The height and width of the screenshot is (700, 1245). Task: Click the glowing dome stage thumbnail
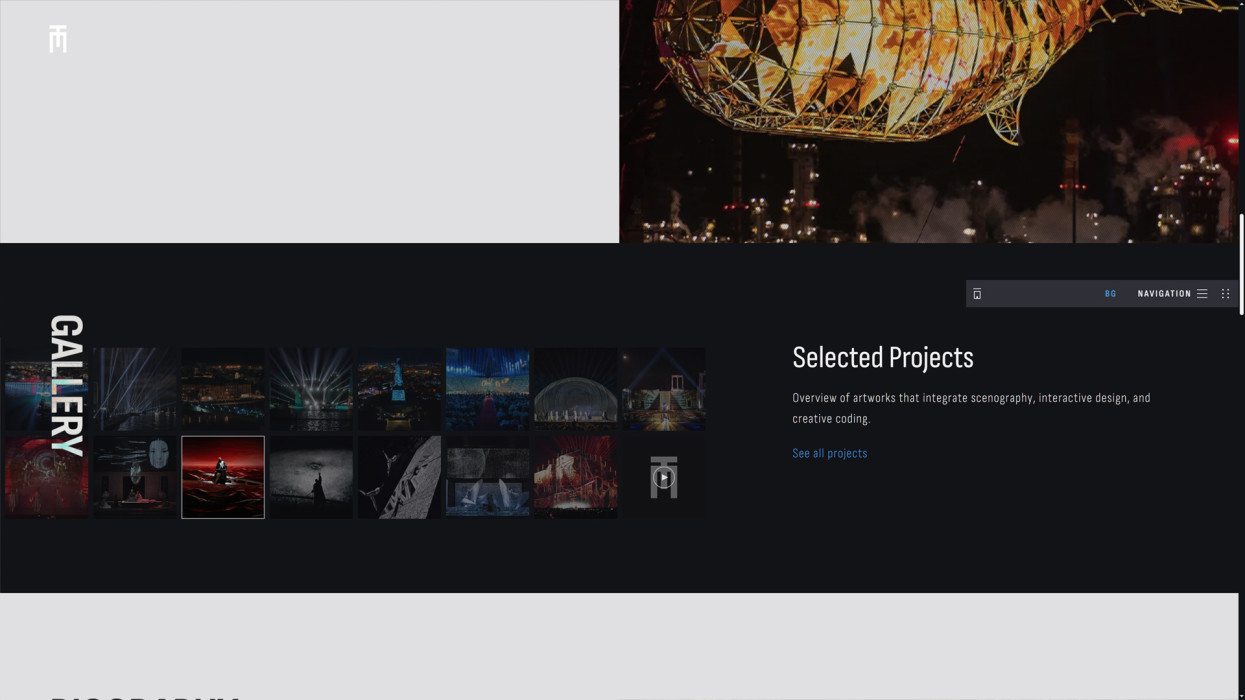(575, 389)
